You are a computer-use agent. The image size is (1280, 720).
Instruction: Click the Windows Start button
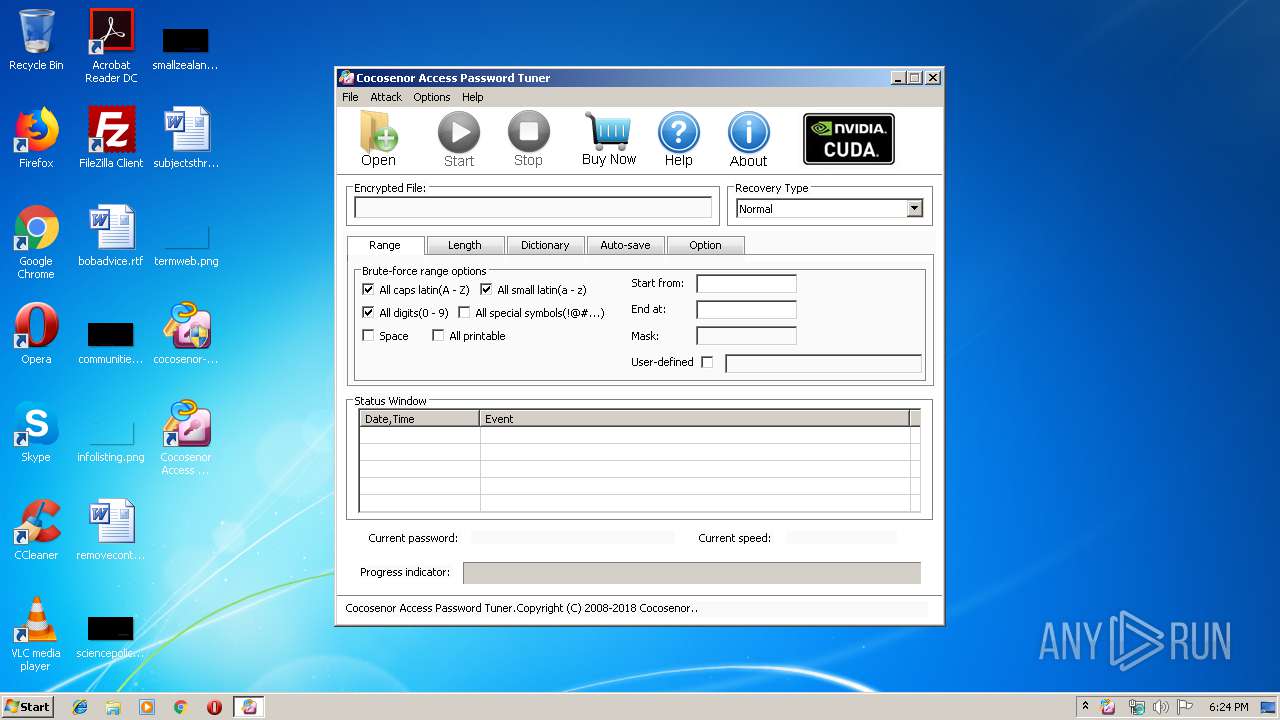[x=28, y=706]
